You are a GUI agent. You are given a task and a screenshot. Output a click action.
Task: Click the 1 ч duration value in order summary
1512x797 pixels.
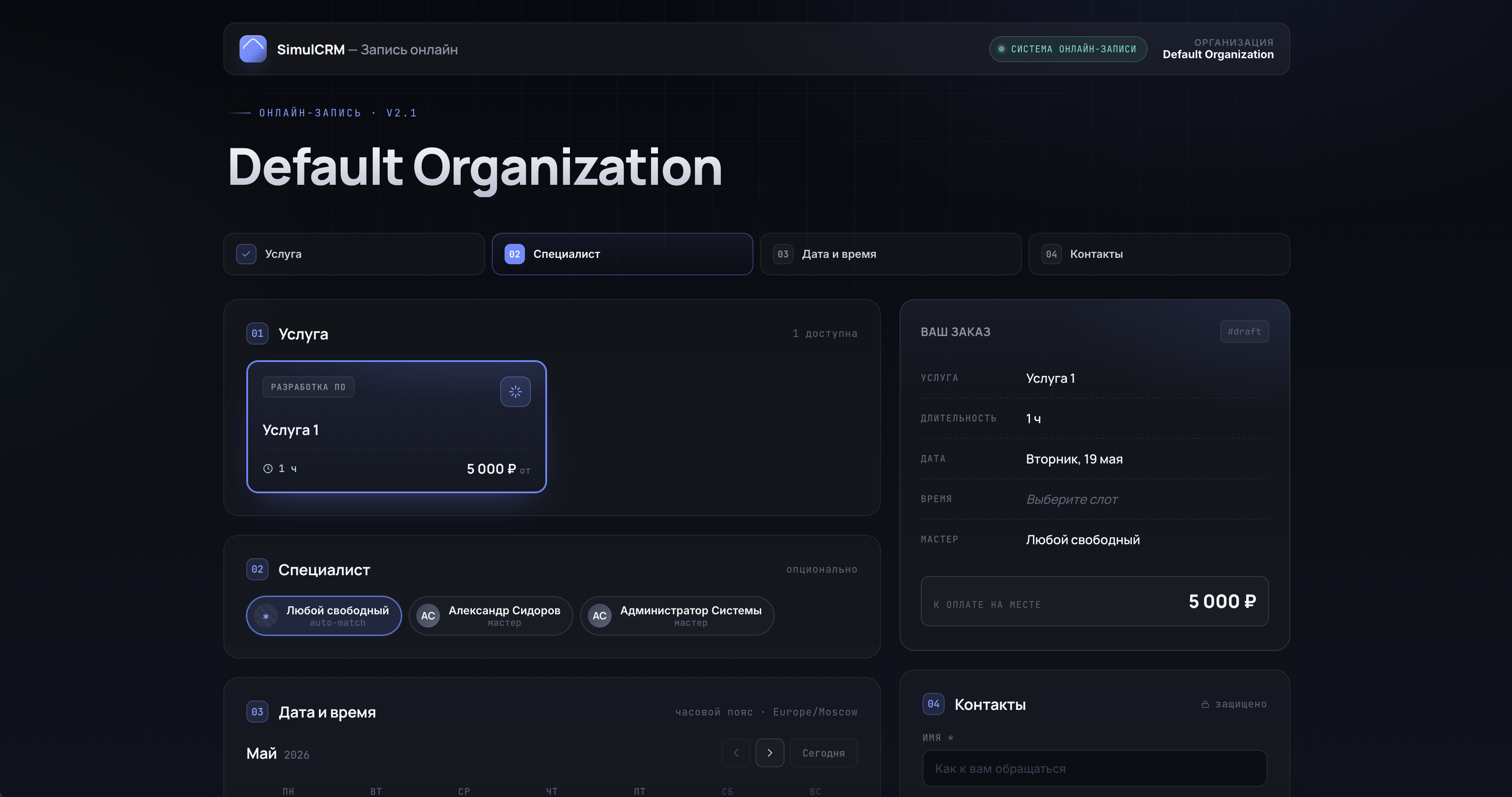1033,419
